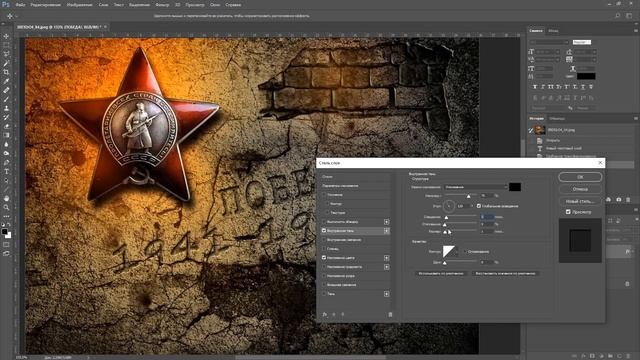This screenshot has width=640, height=360.
Task: Add another gradient overlay with plus button
Action: coord(387,267)
